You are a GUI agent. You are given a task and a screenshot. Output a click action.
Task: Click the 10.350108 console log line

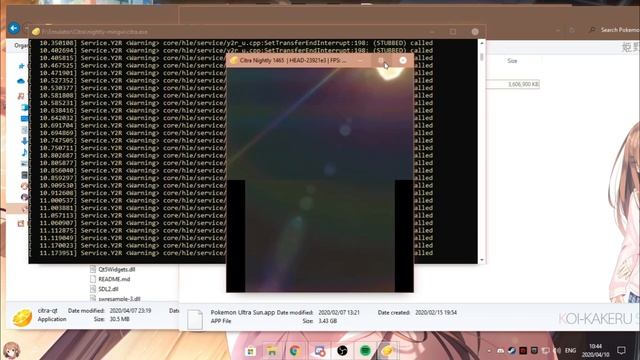(x=236, y=43)
